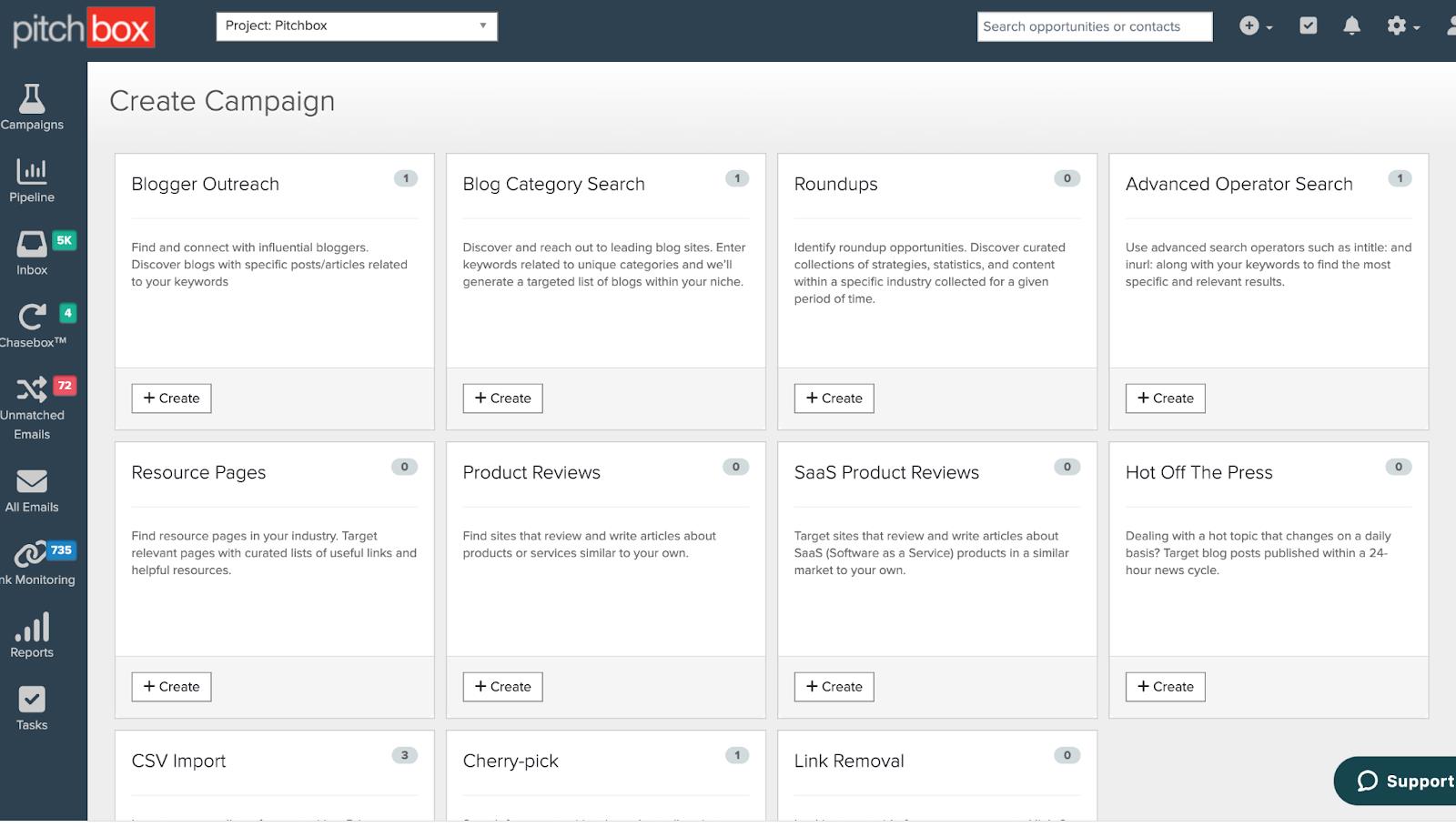
Task: Click the Unmatched Emails 72 badge
Action: [x=65, y=386]
